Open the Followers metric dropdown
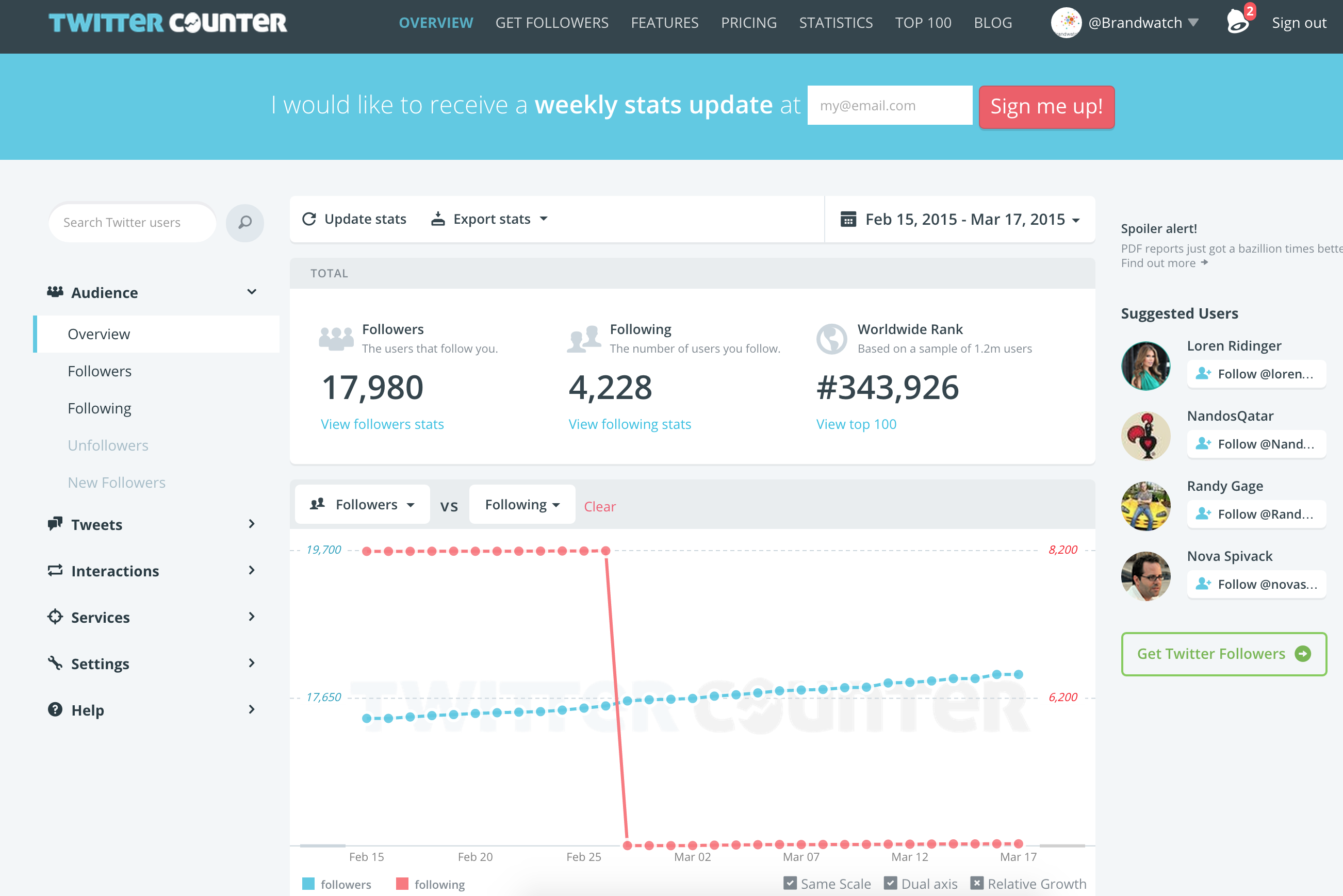Screen dimensions: 1343x896 pos(363,504)
